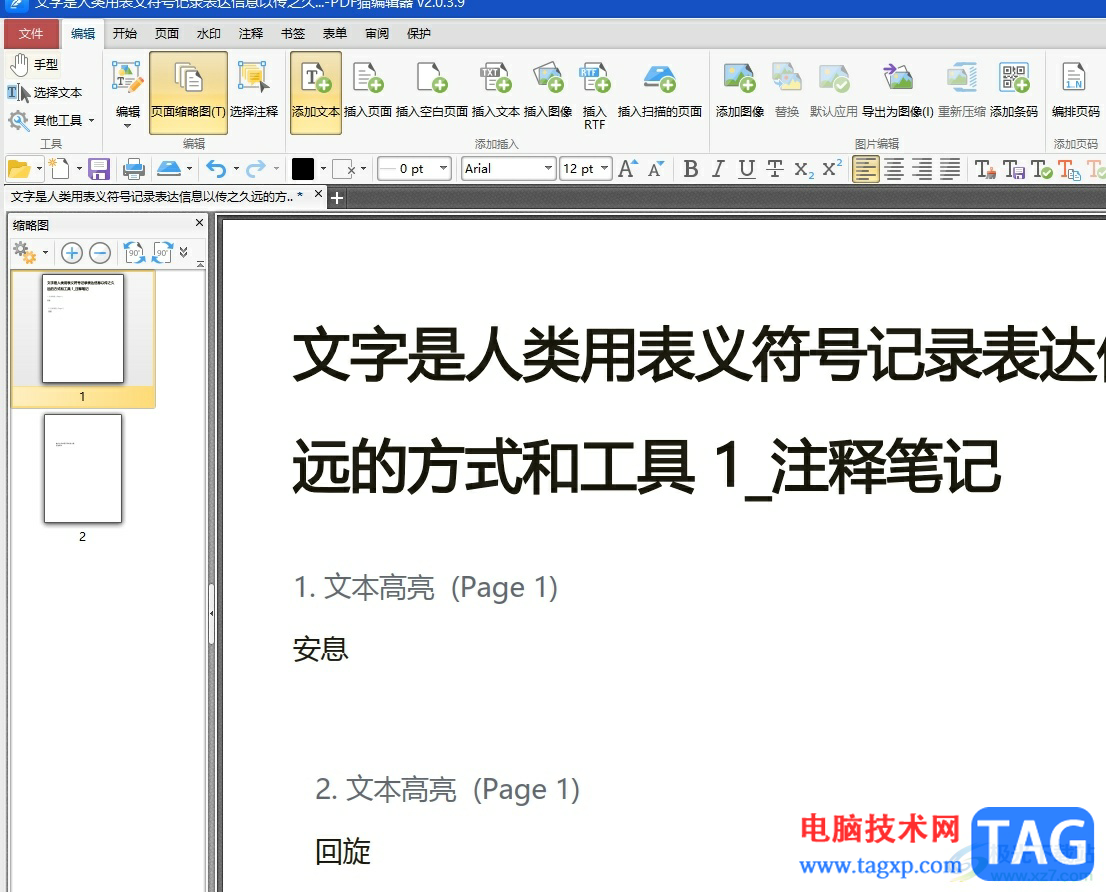
Task: Toggle Italic formatting
Action: tap(718, 169)
